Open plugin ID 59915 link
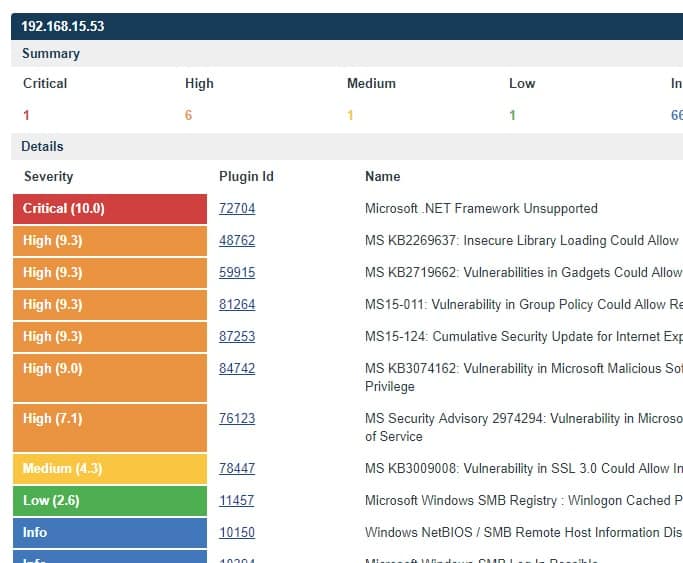 [237, 273]
